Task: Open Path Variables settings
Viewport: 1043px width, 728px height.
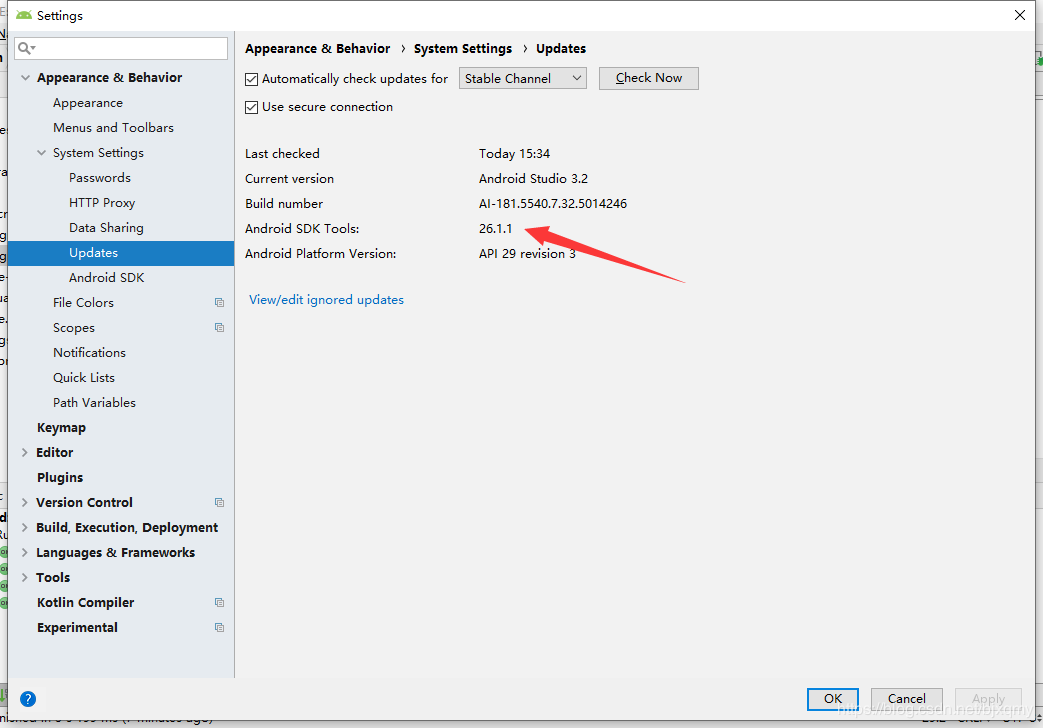Action: [94, 403]
